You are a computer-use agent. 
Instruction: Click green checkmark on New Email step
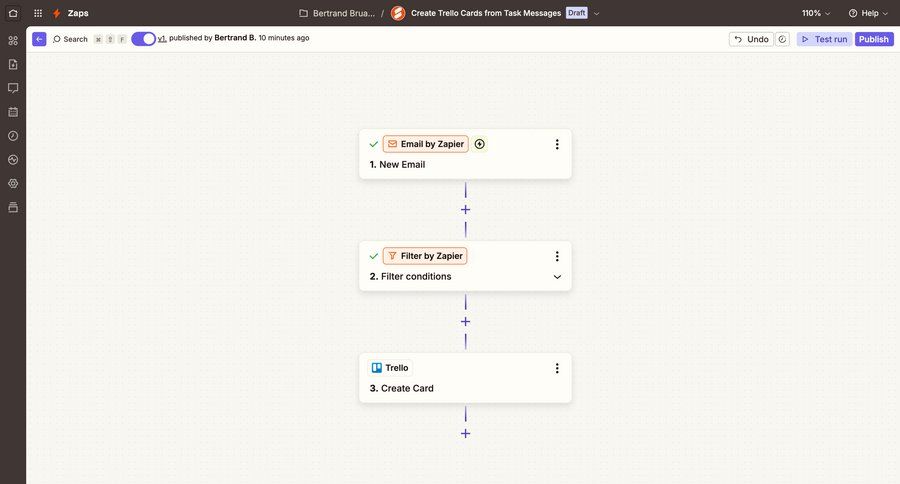[x=374, y=144]
